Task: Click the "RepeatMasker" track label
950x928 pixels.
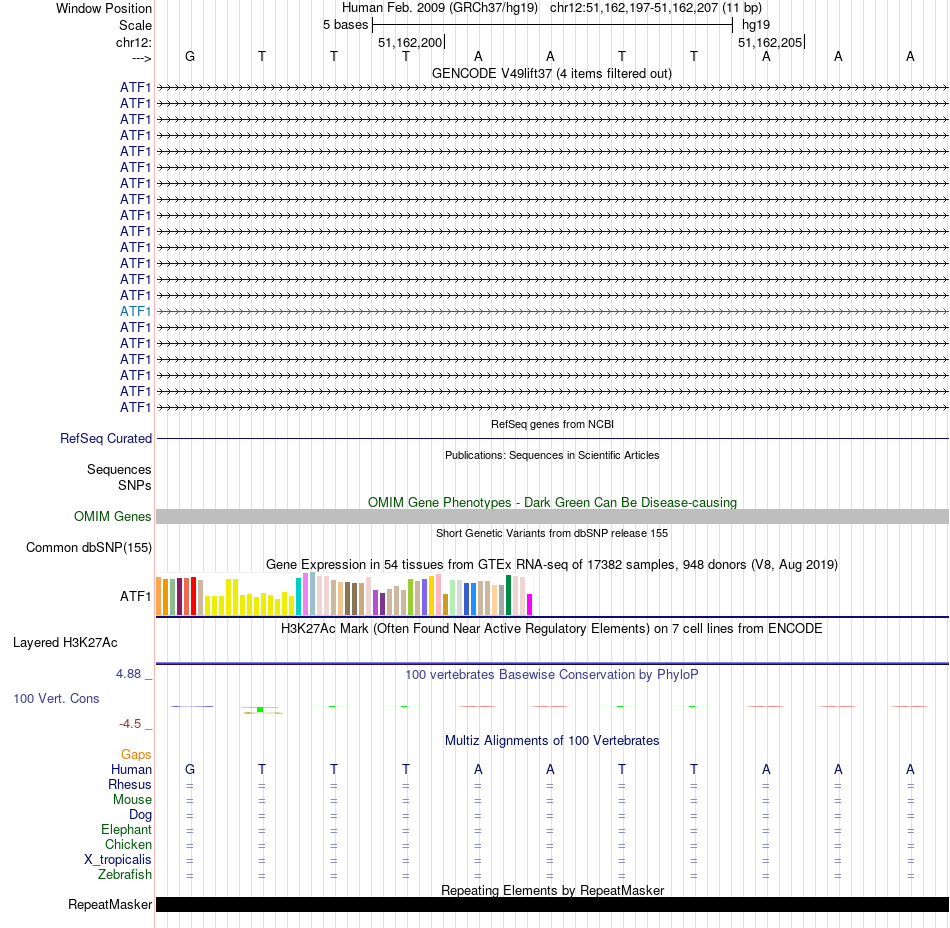Action: [x=110, y=904]
